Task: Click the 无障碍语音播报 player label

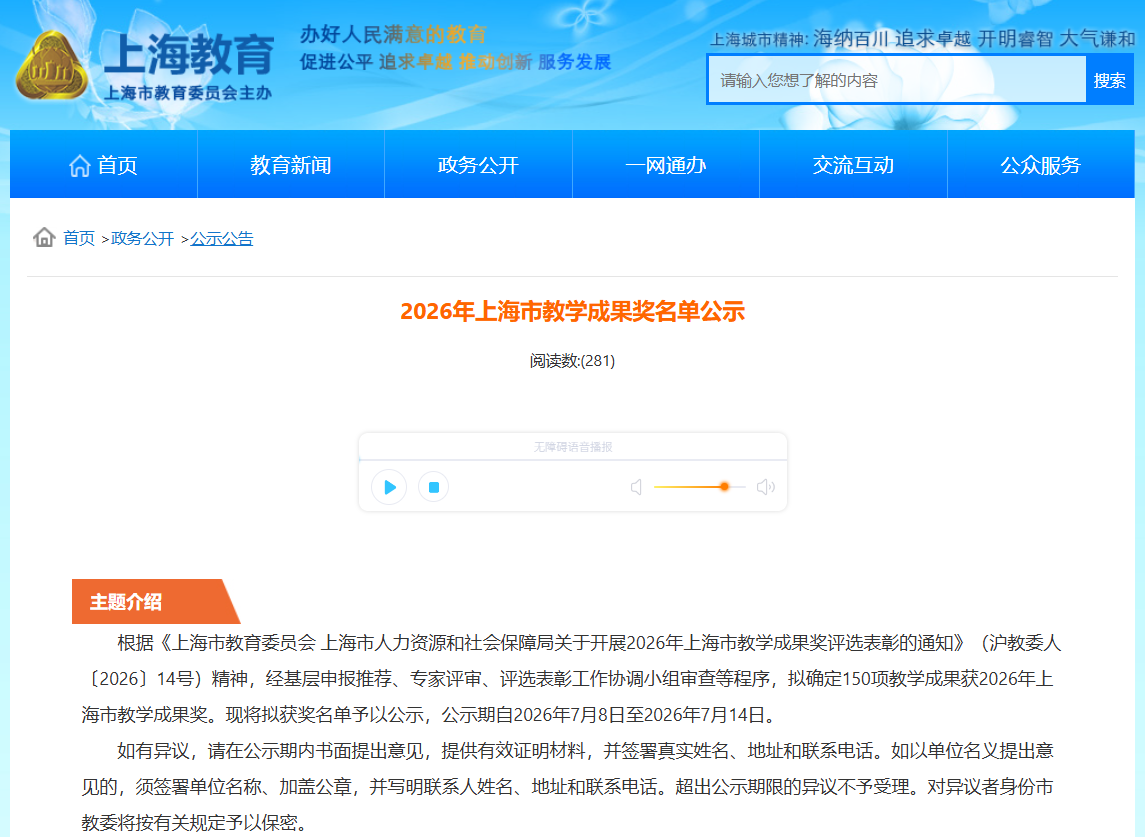Action: tap(572, 447)
